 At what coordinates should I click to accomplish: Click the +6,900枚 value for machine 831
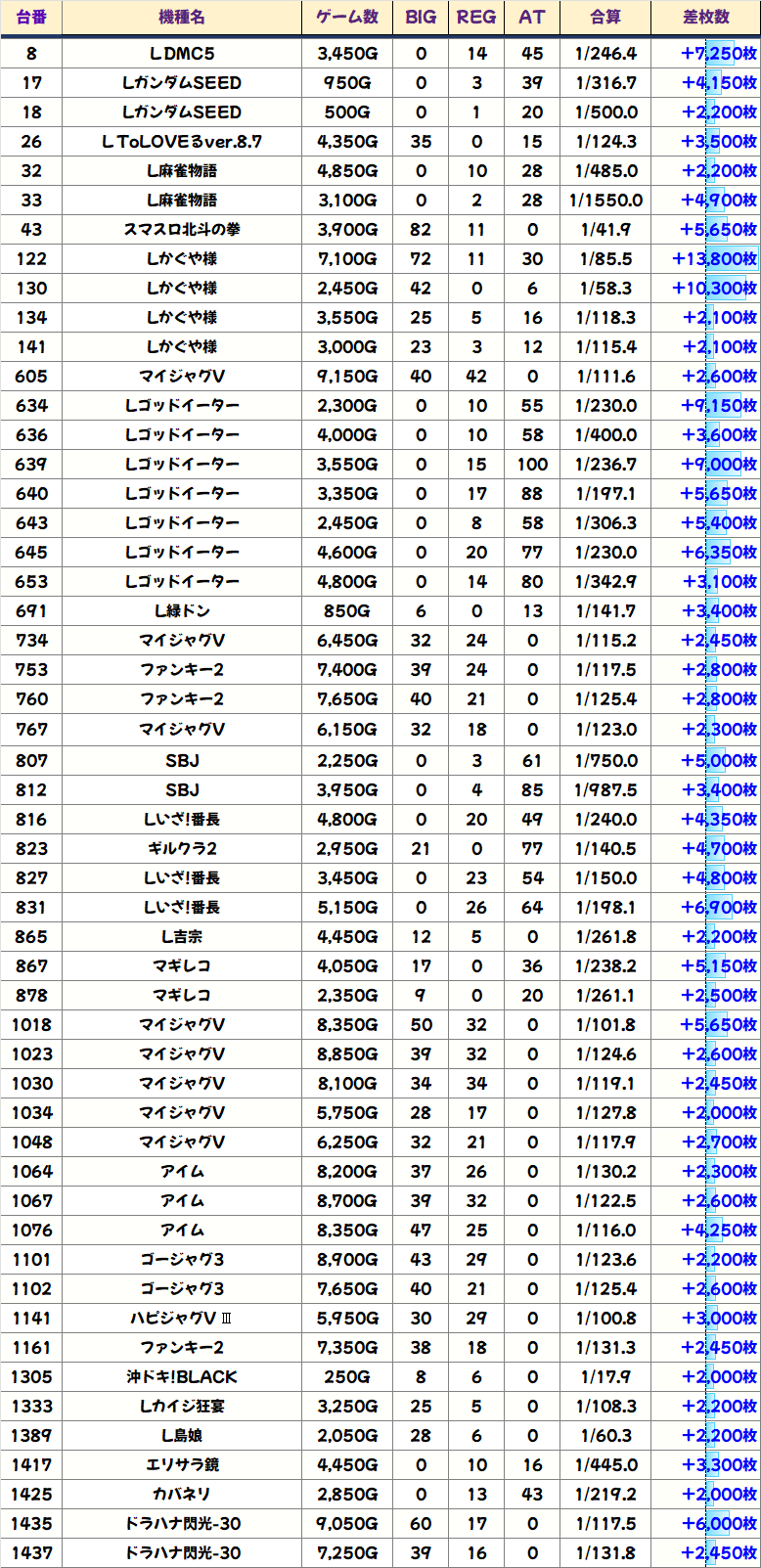pos(719,907)
